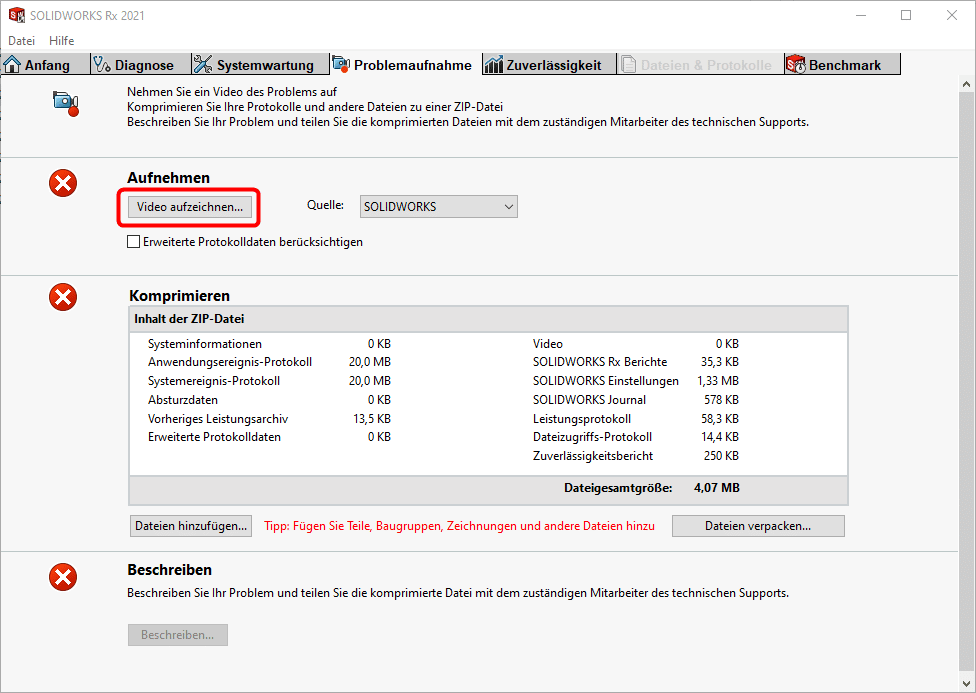
Task: Switch to the Diagnose tab
Action: click(134, 65)
